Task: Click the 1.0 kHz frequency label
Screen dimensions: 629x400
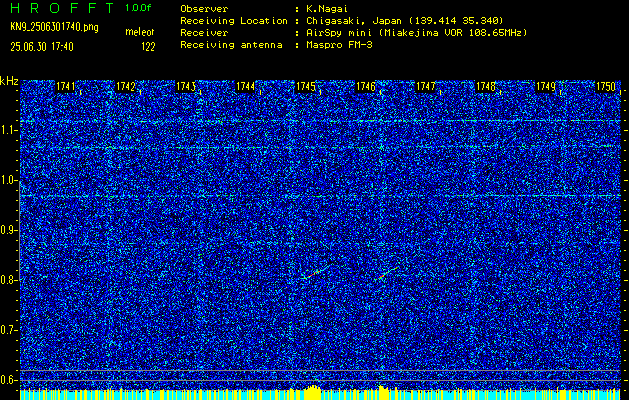Action: (x=8, y=180)
